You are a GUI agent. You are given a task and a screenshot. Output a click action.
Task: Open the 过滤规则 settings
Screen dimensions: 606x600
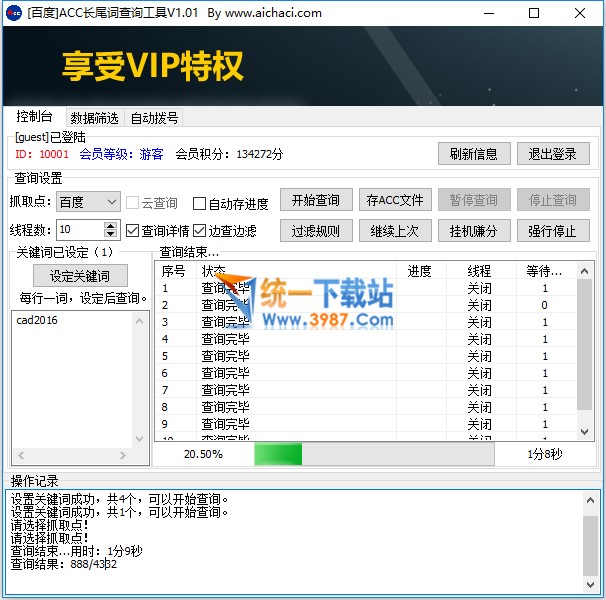tap(316, 231)
